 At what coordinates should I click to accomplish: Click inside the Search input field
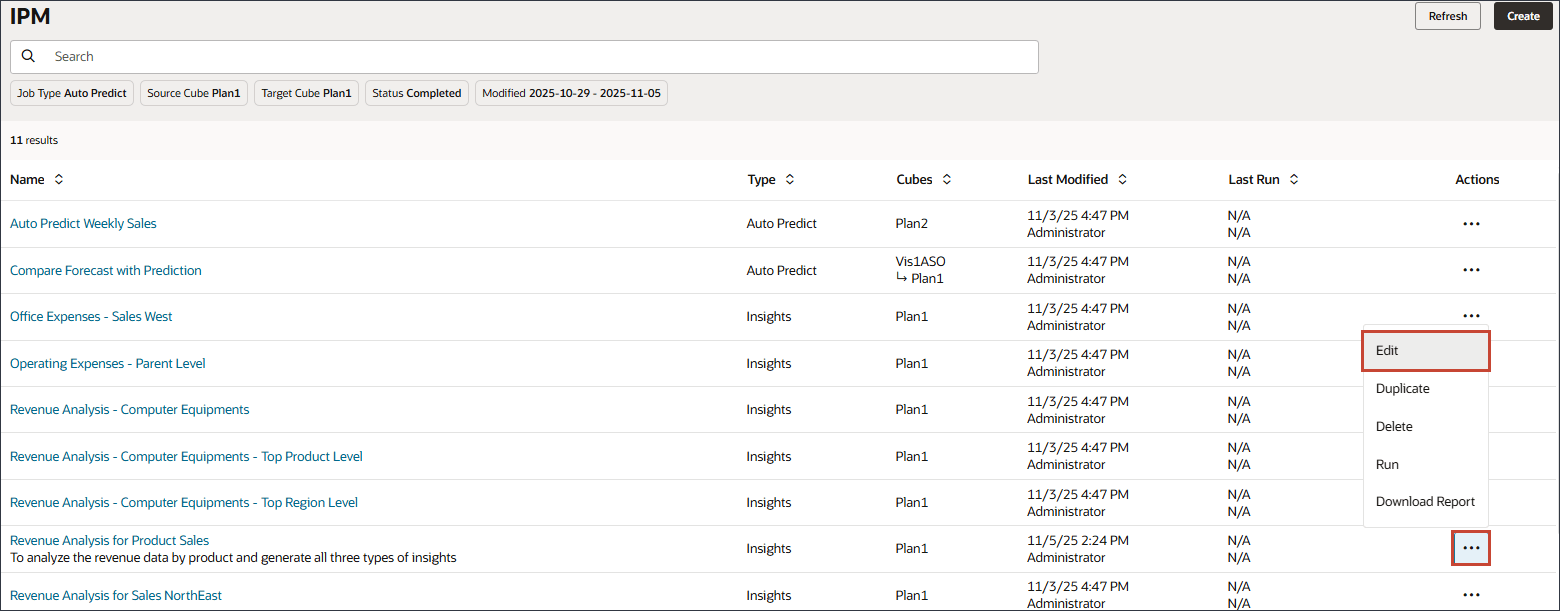point(400,56)
